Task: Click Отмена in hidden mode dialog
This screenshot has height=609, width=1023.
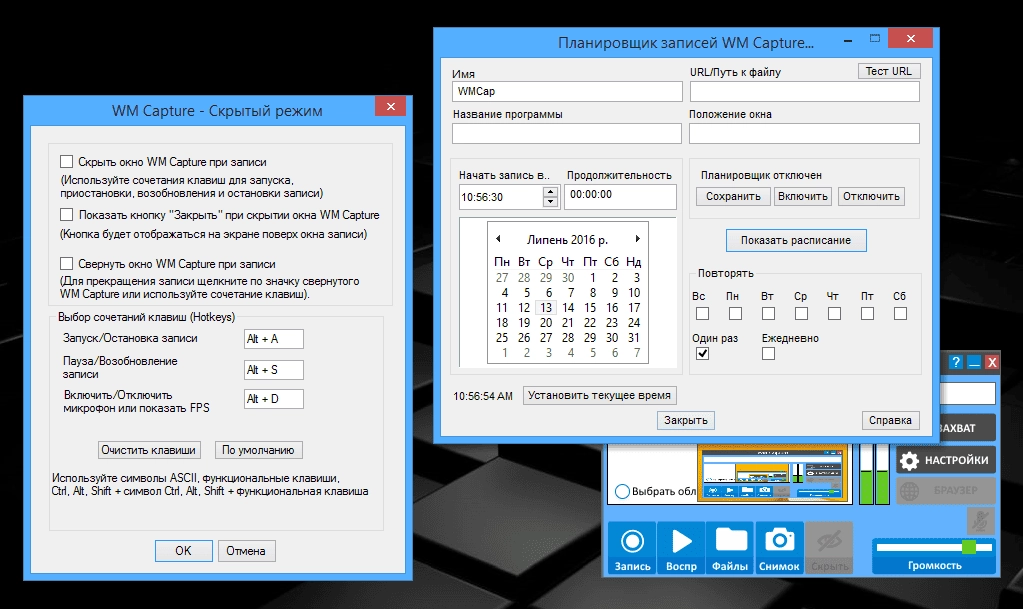Action: pyautogui.click(x=246, y=551)
